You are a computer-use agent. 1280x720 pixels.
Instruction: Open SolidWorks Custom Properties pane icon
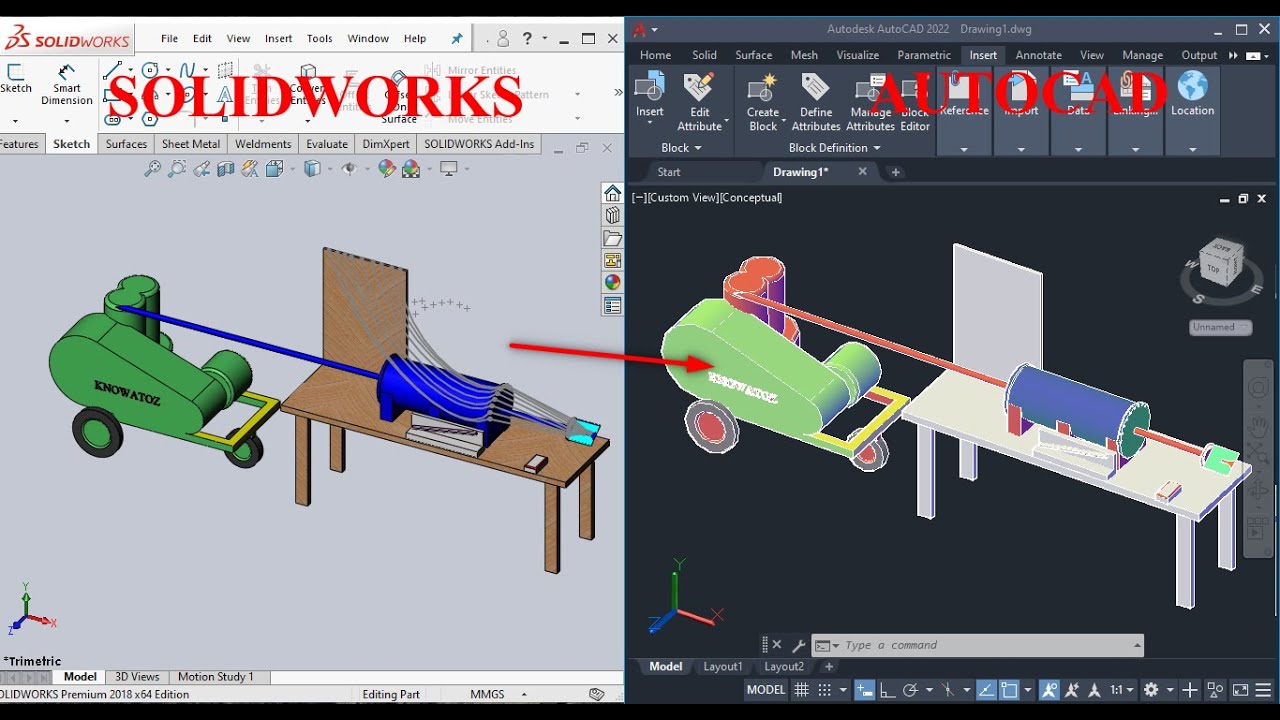[613, 306]
